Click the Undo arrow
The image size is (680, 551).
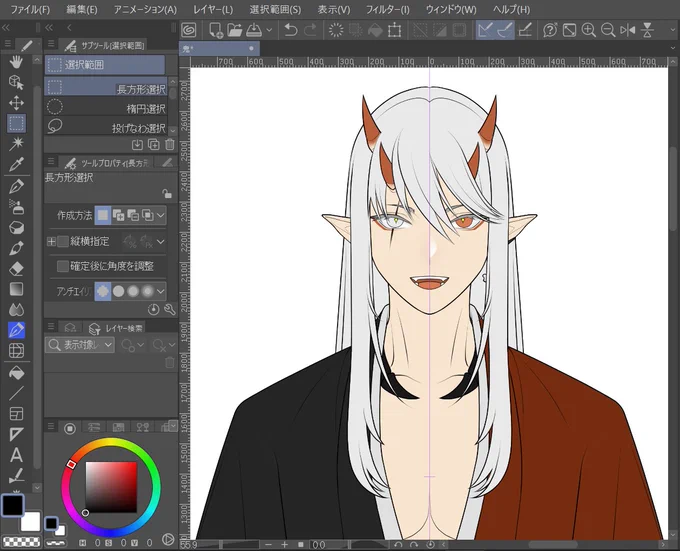pyautogui.click(x=291, y=30)
